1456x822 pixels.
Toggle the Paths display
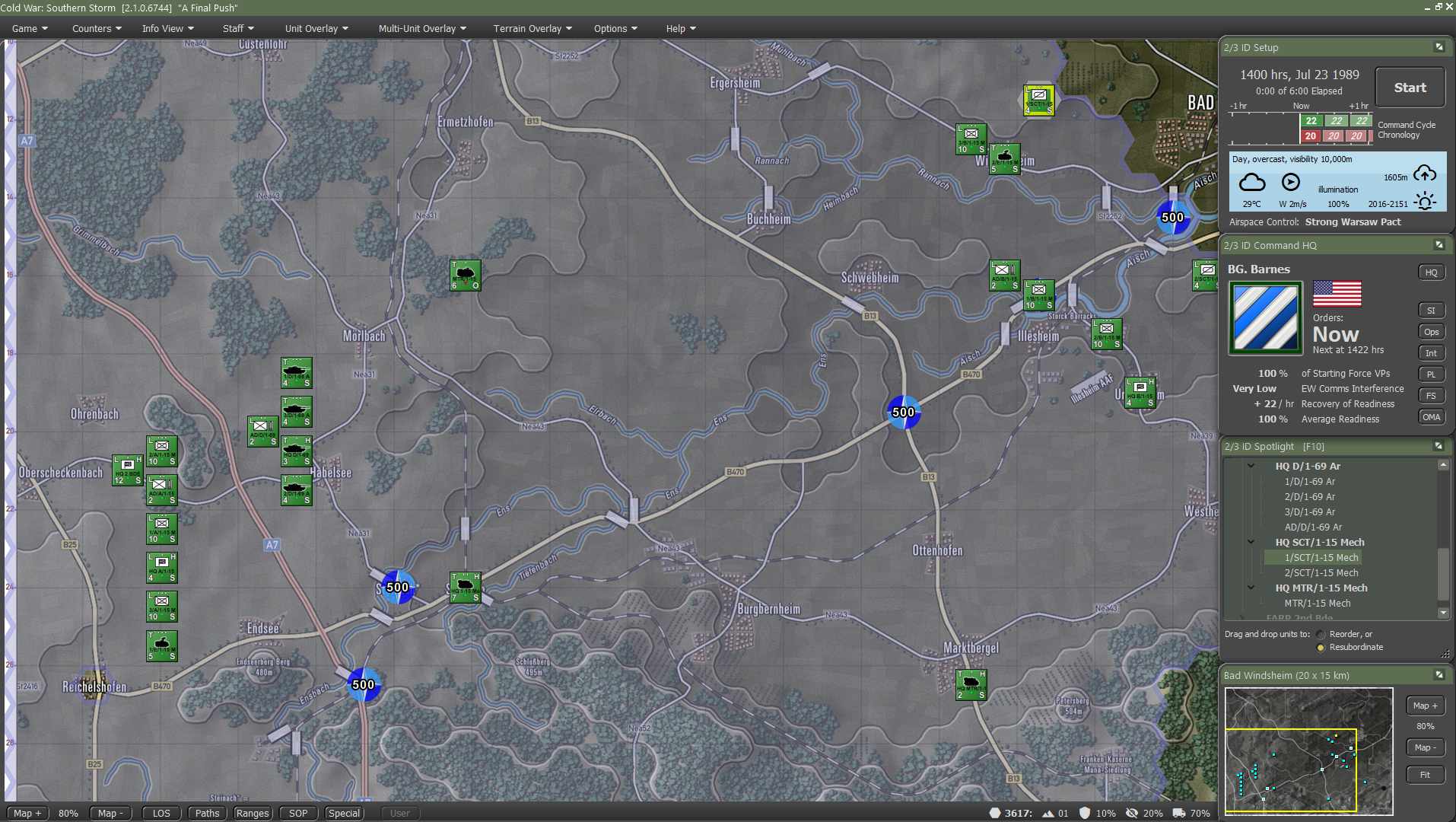pos(207,813)
